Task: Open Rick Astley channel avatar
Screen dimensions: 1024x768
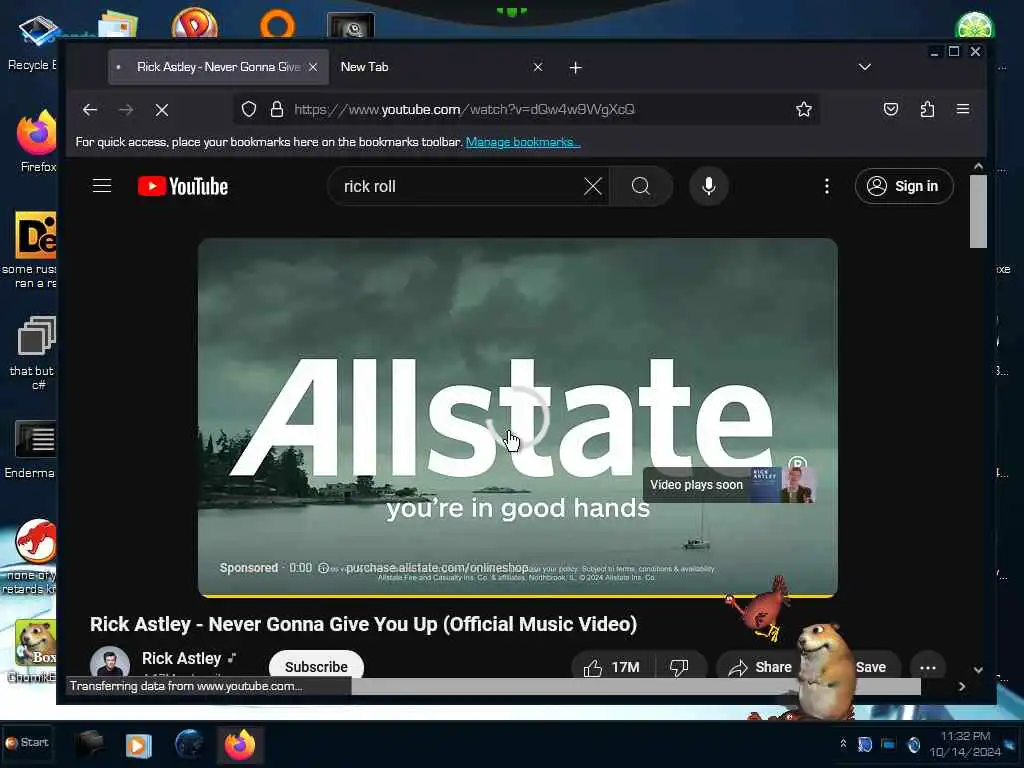Action: (110, 662)
